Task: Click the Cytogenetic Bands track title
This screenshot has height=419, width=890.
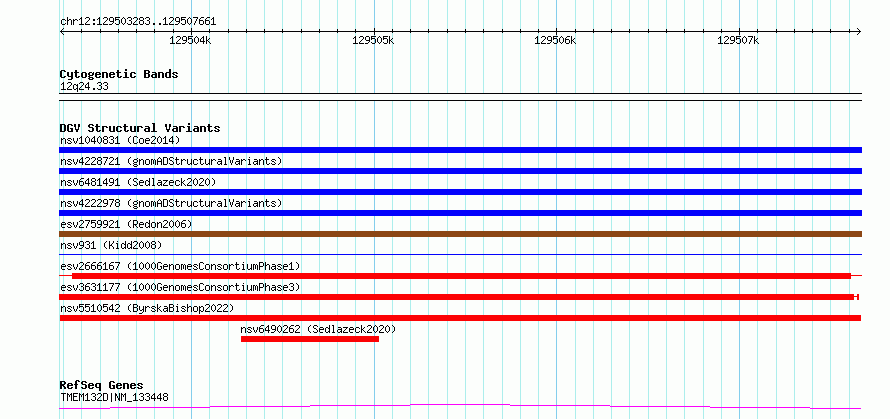Action: 119,74
